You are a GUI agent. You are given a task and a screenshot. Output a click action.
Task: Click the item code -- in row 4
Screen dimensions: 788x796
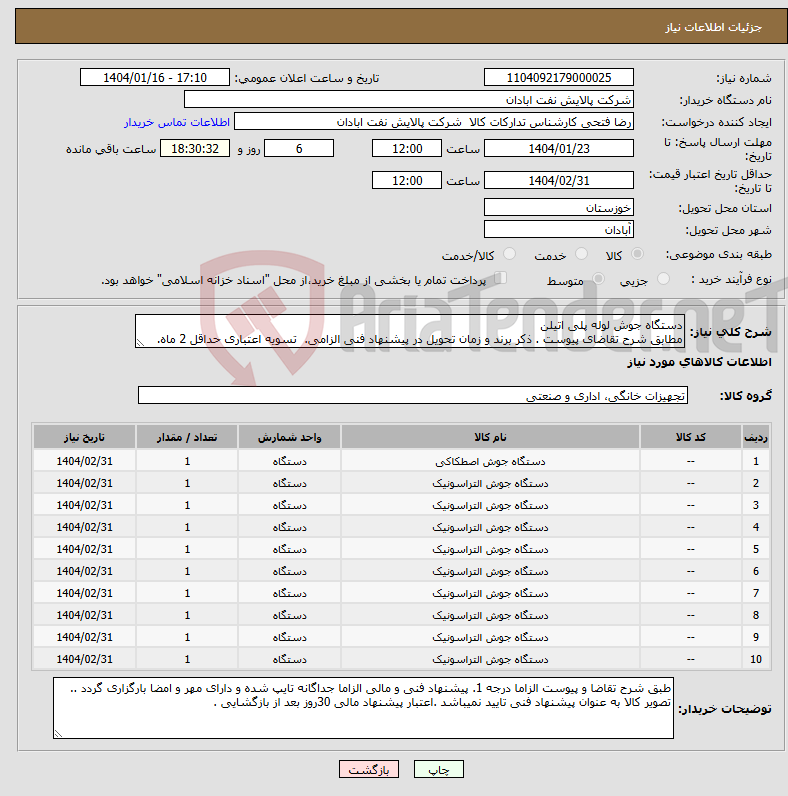691,527
